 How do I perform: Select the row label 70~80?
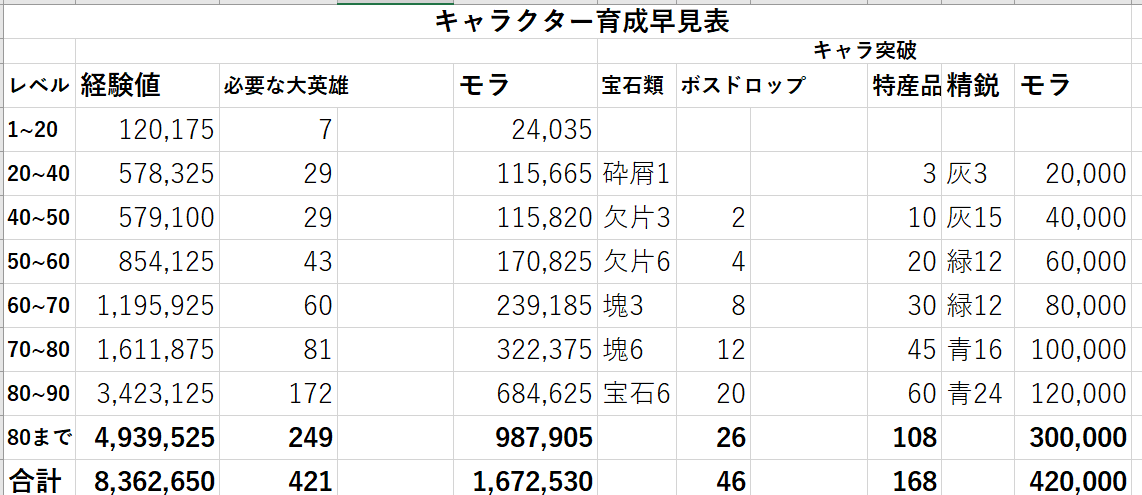(39, 349)
